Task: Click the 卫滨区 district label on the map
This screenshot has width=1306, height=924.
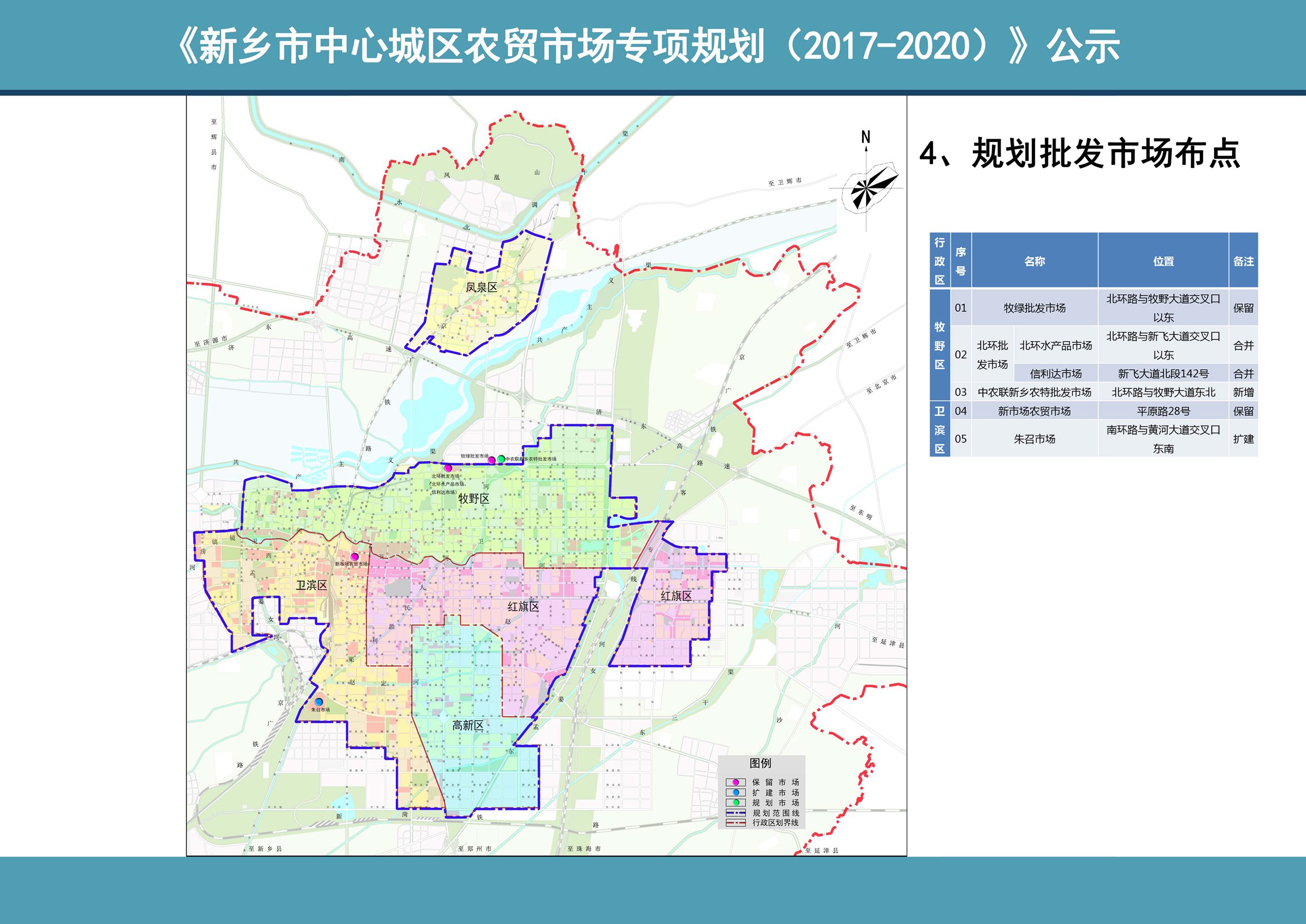Action: [x=311, y=586]
